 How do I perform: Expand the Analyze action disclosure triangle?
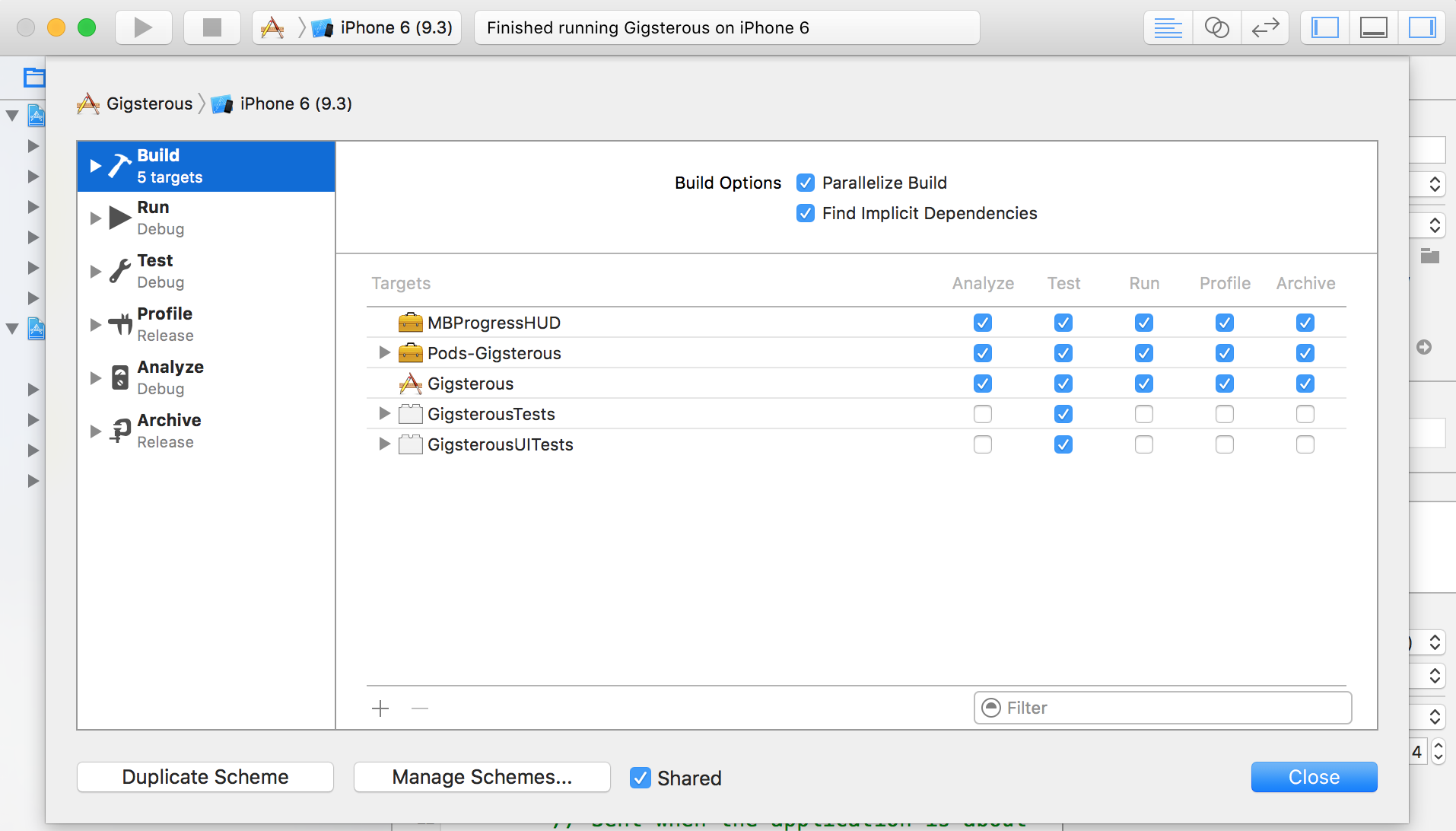(96, 378)
